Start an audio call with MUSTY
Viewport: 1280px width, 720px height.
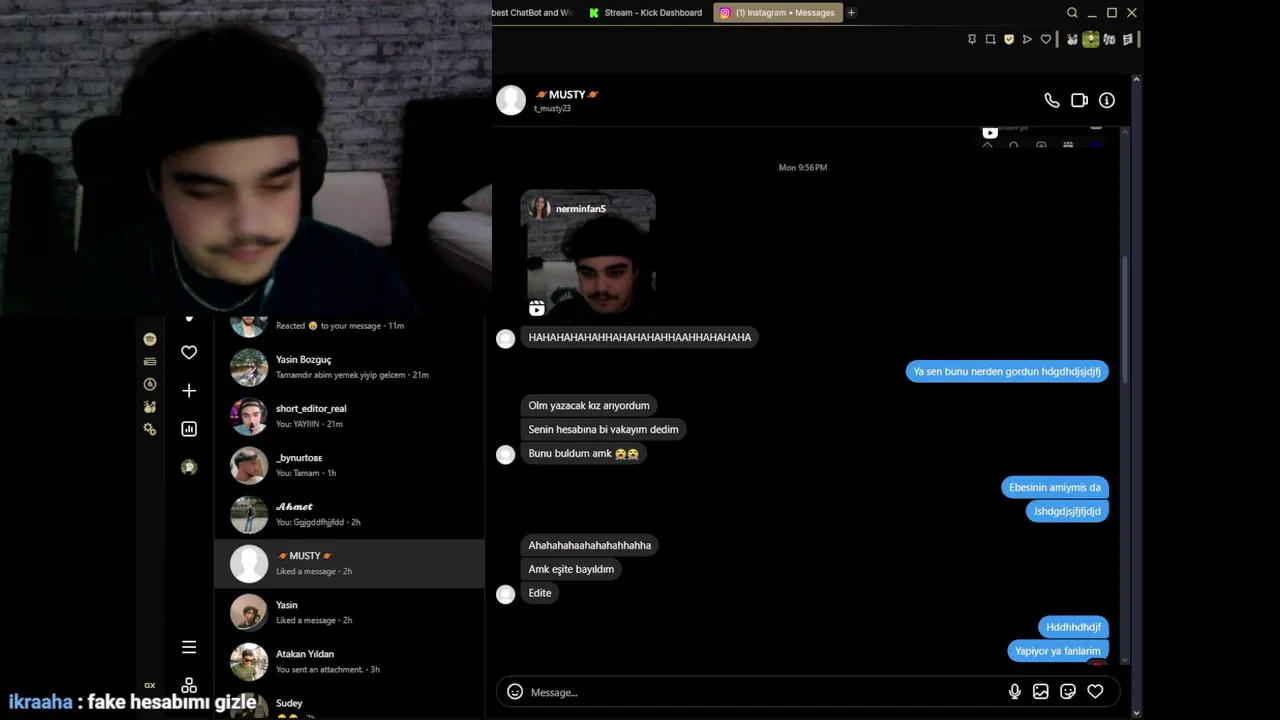pos(1051,100)
